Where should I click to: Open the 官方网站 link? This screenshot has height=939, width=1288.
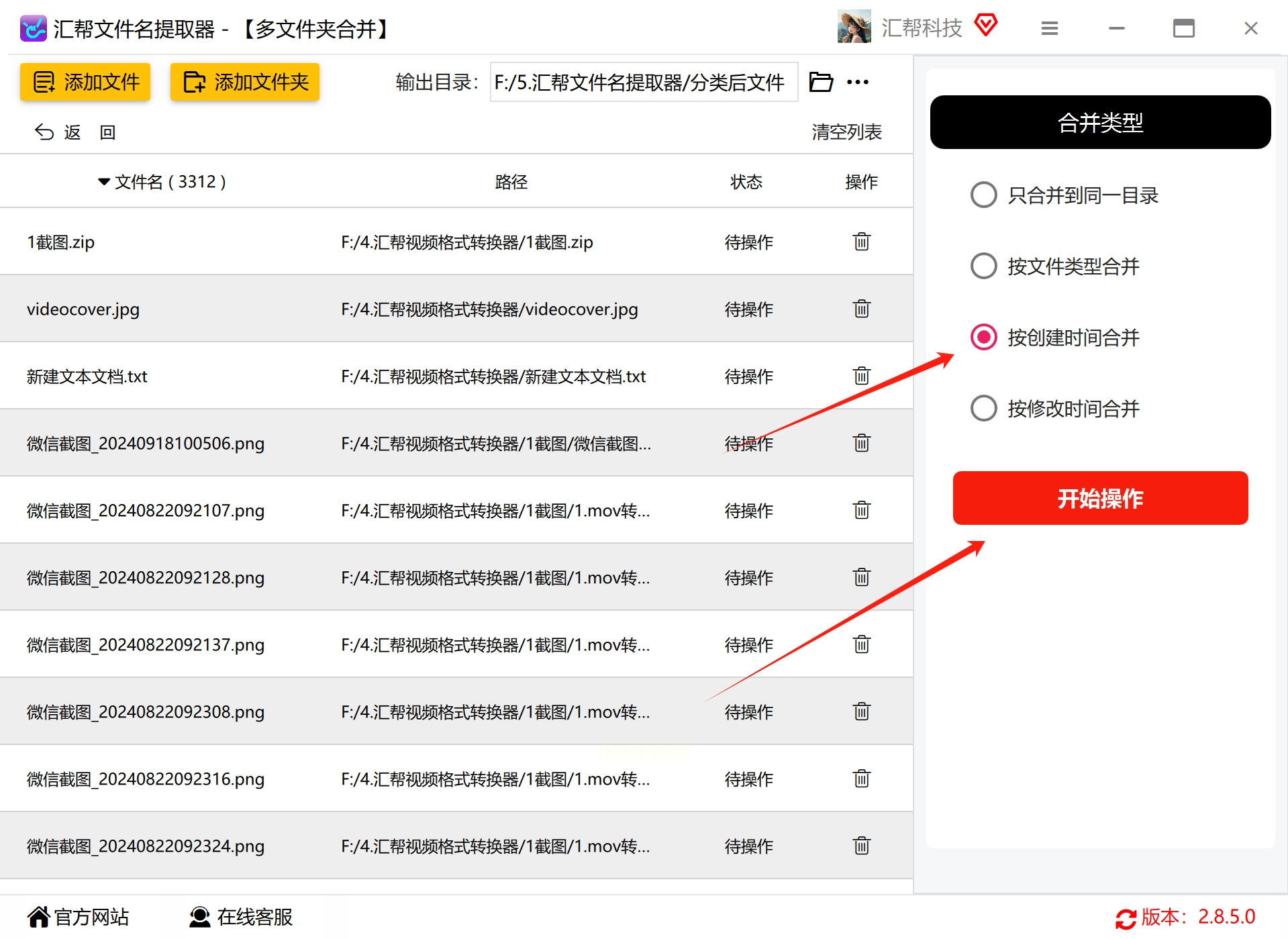point(78,917)
